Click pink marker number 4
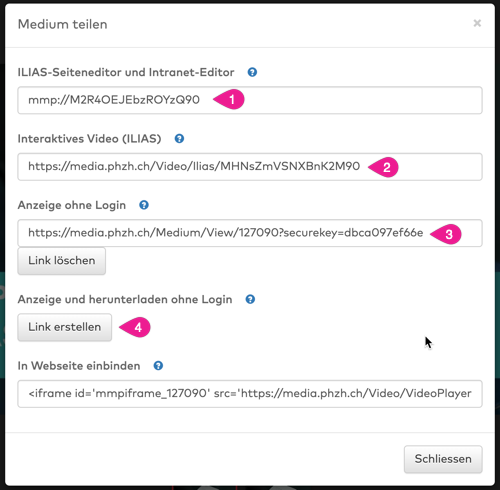This screenshot has width=500, height=490. [135, 327]
